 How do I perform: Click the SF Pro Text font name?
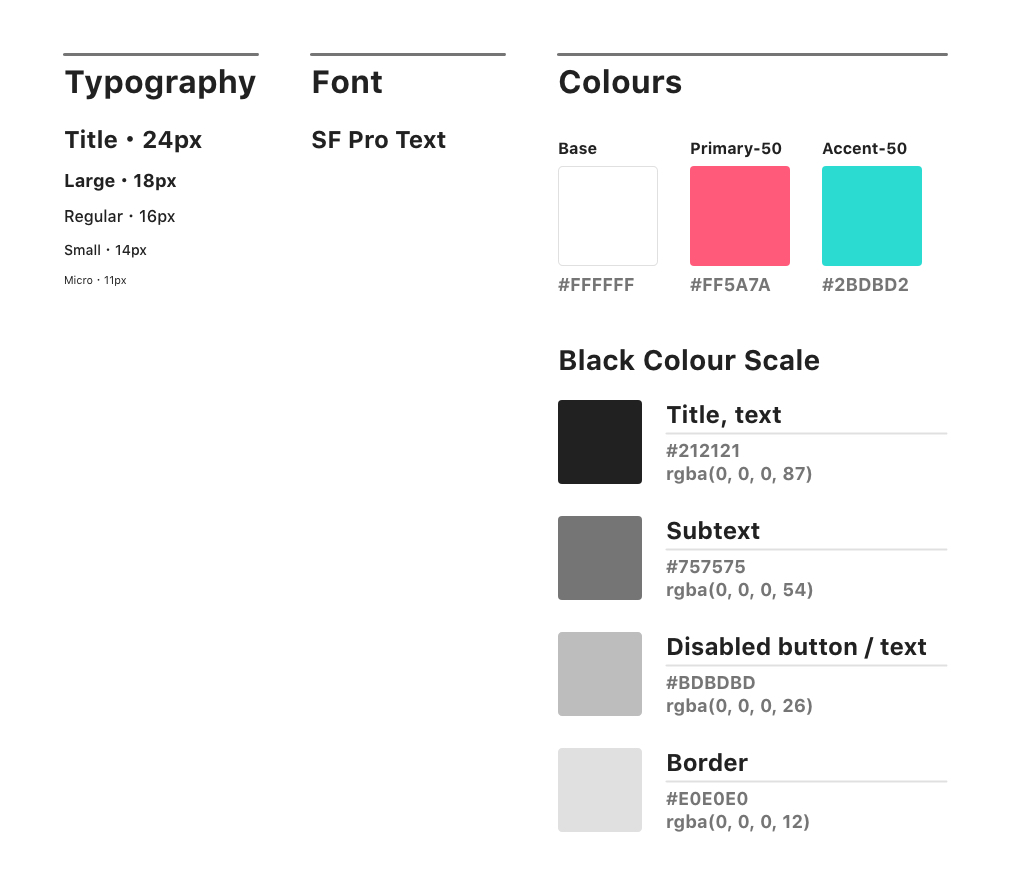[378, 140]
